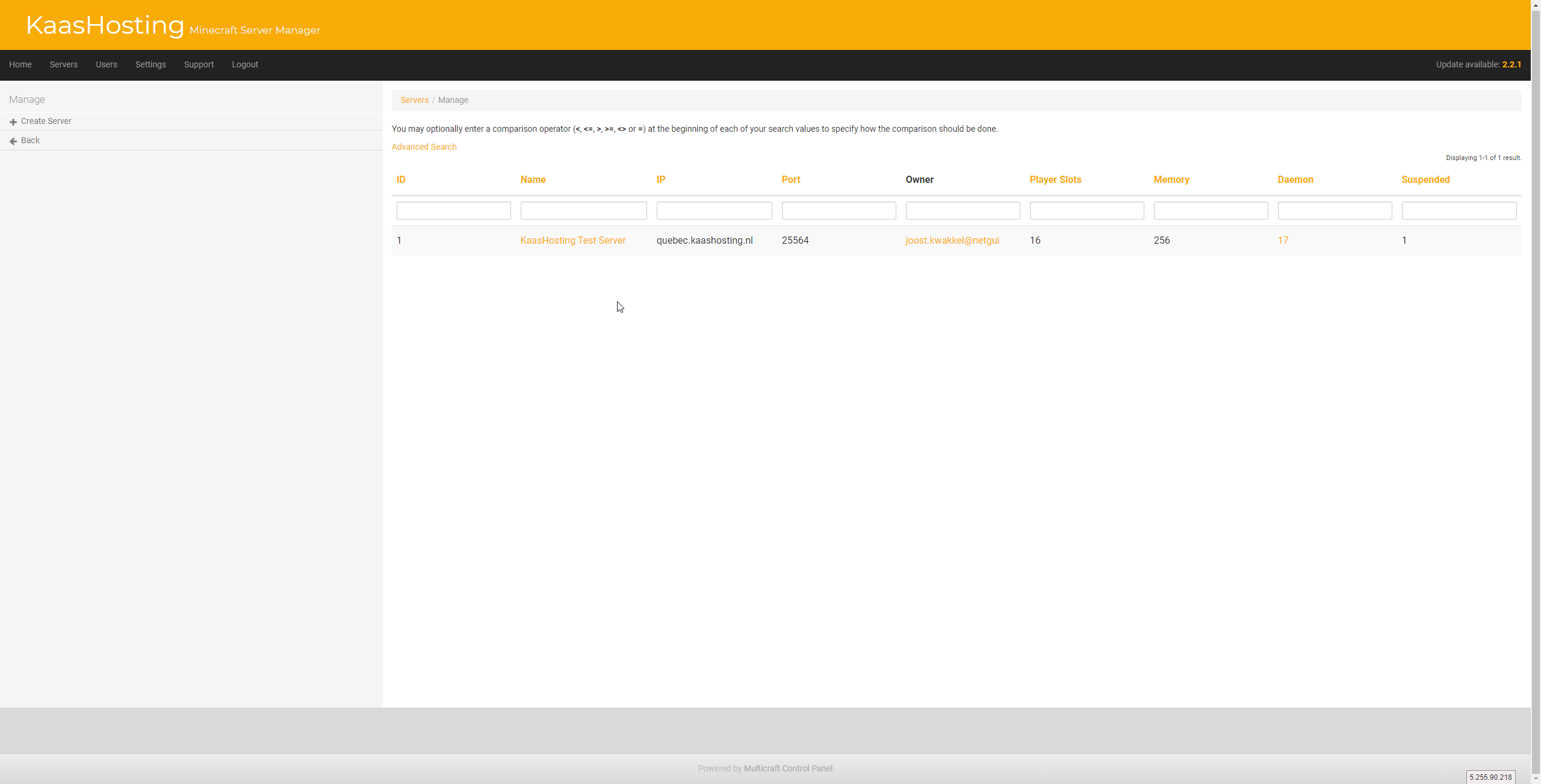
Task: Click the scrollbar down arrow
Action: pyautogui.click(x=1536, y=779)
